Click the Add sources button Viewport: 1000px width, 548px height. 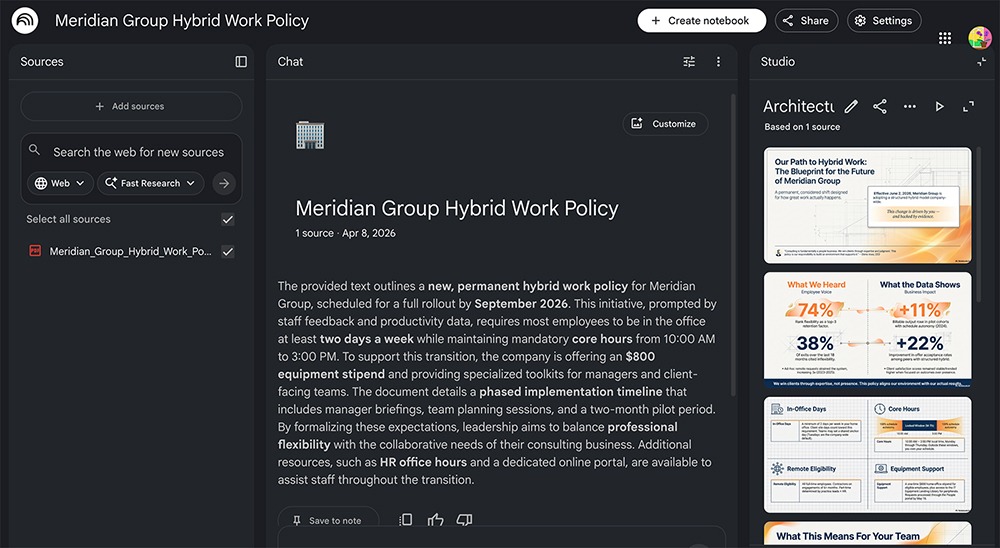pyautogui.click(x=131, y=106)
